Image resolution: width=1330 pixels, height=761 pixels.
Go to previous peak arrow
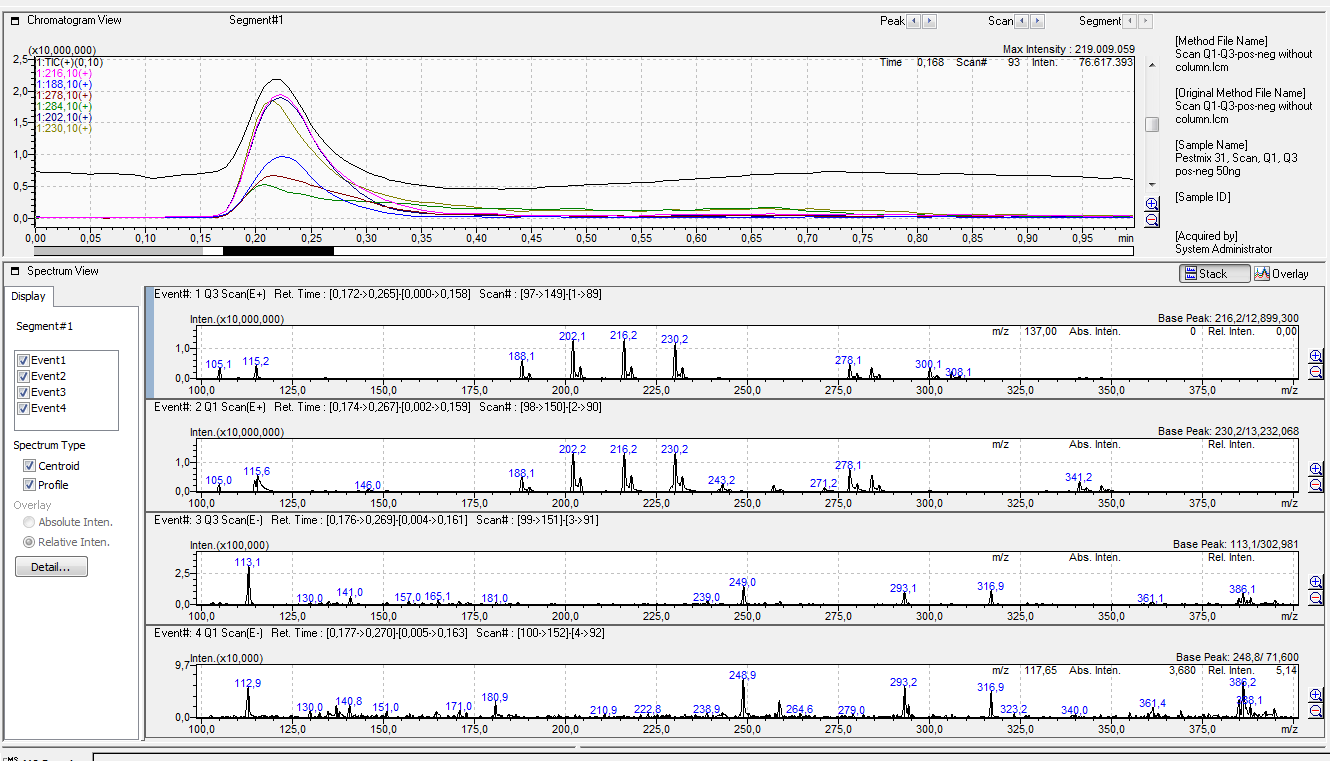tap(915, 21)
